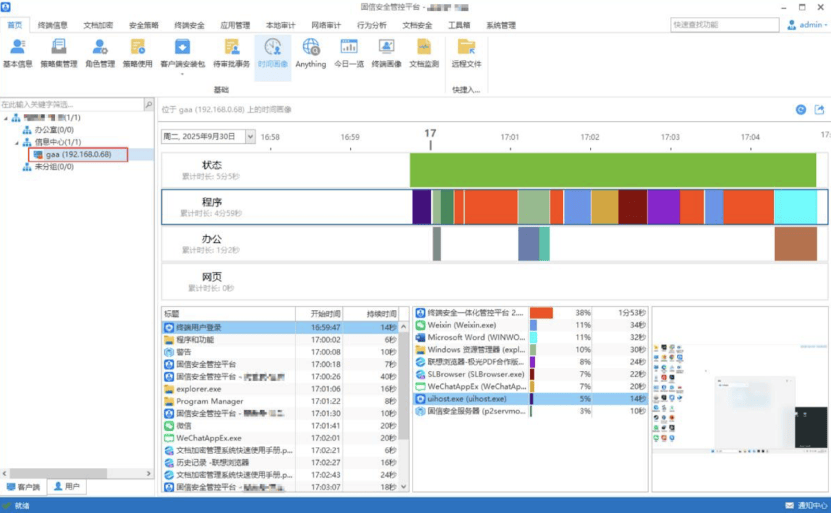Click the green 状态 timeline bar
Screen dimensions: 832x514
(612, 170)
